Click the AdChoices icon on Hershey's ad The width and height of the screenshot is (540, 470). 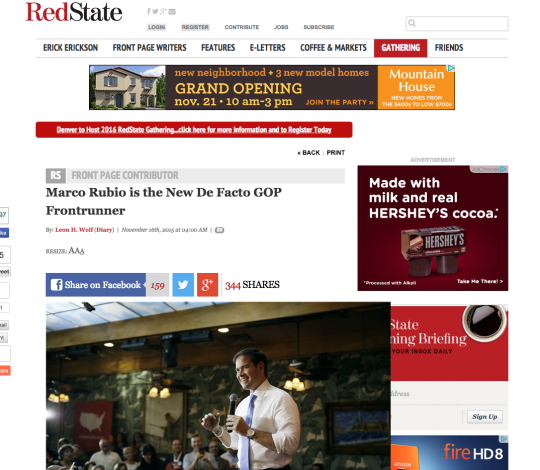coord(503,169)
